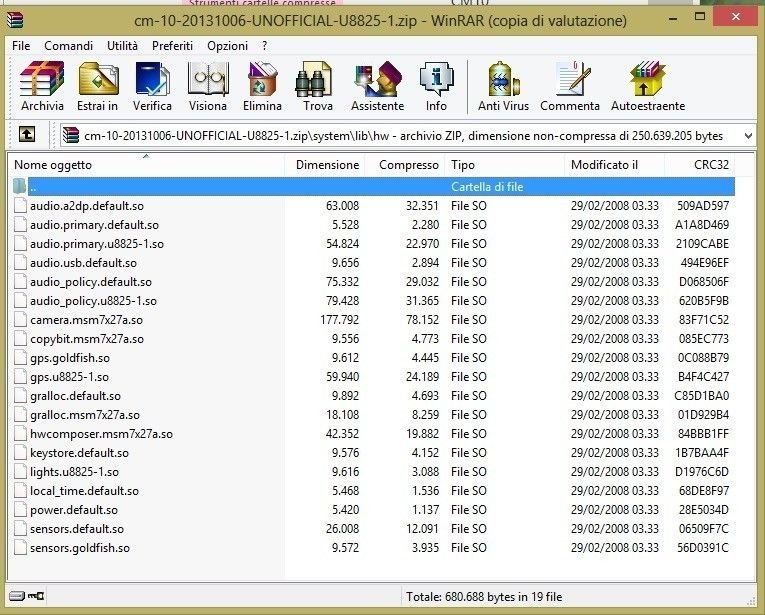Click the file icon of gps.goldfish.so

coord(20,357)
